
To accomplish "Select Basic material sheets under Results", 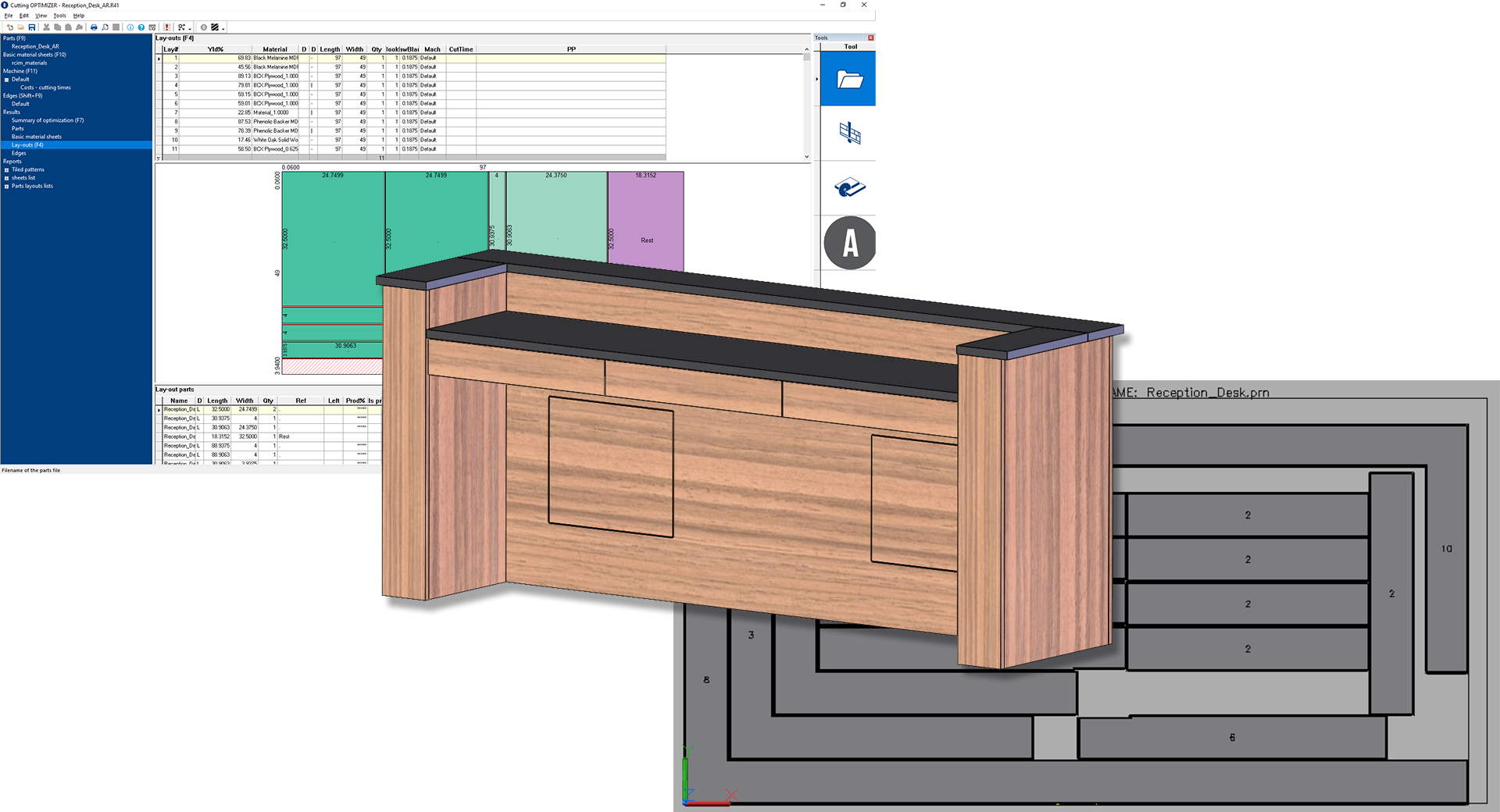I will click(37, 137).
